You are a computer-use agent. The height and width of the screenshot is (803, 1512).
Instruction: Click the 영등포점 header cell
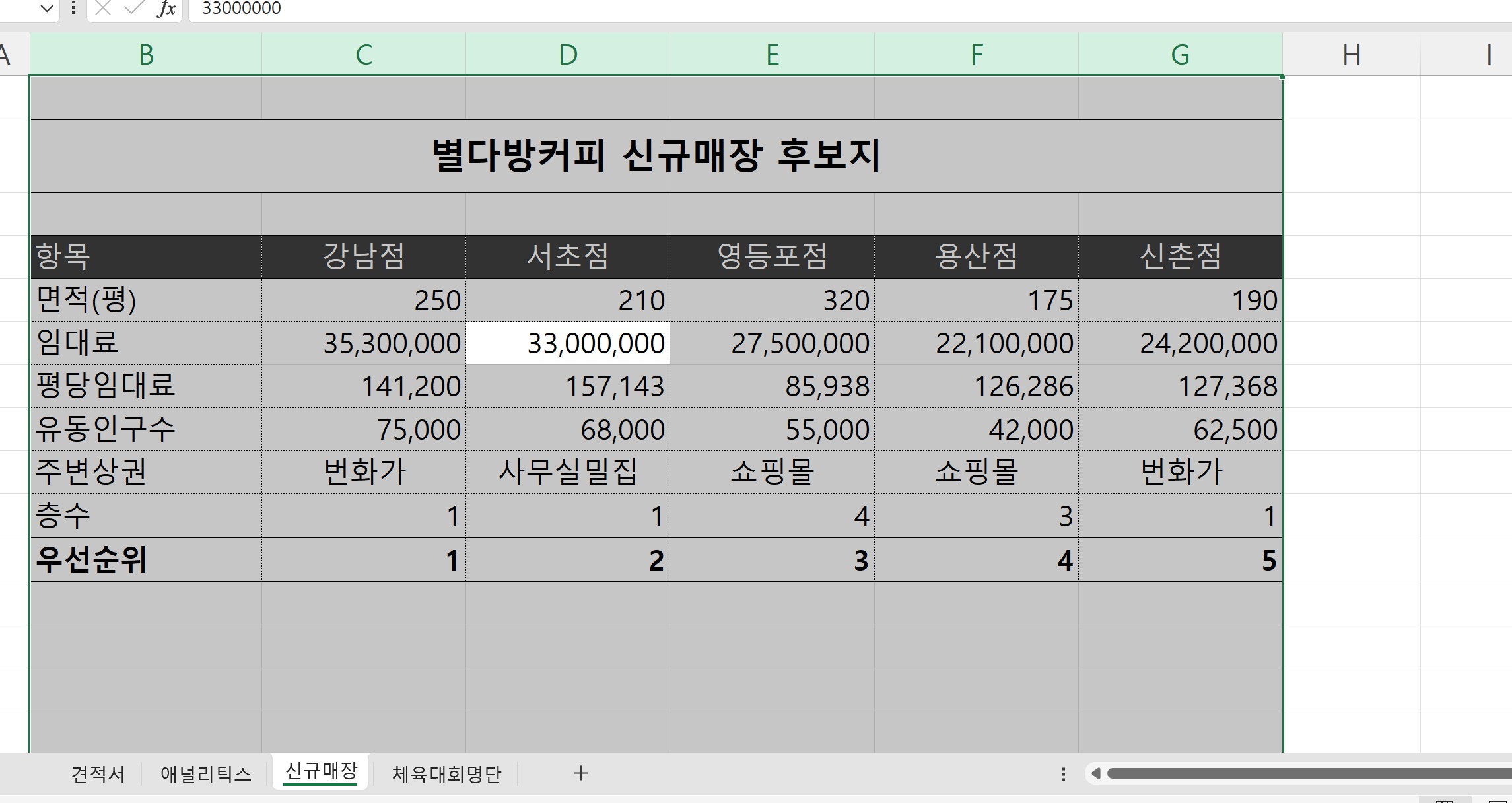point(773,256)
